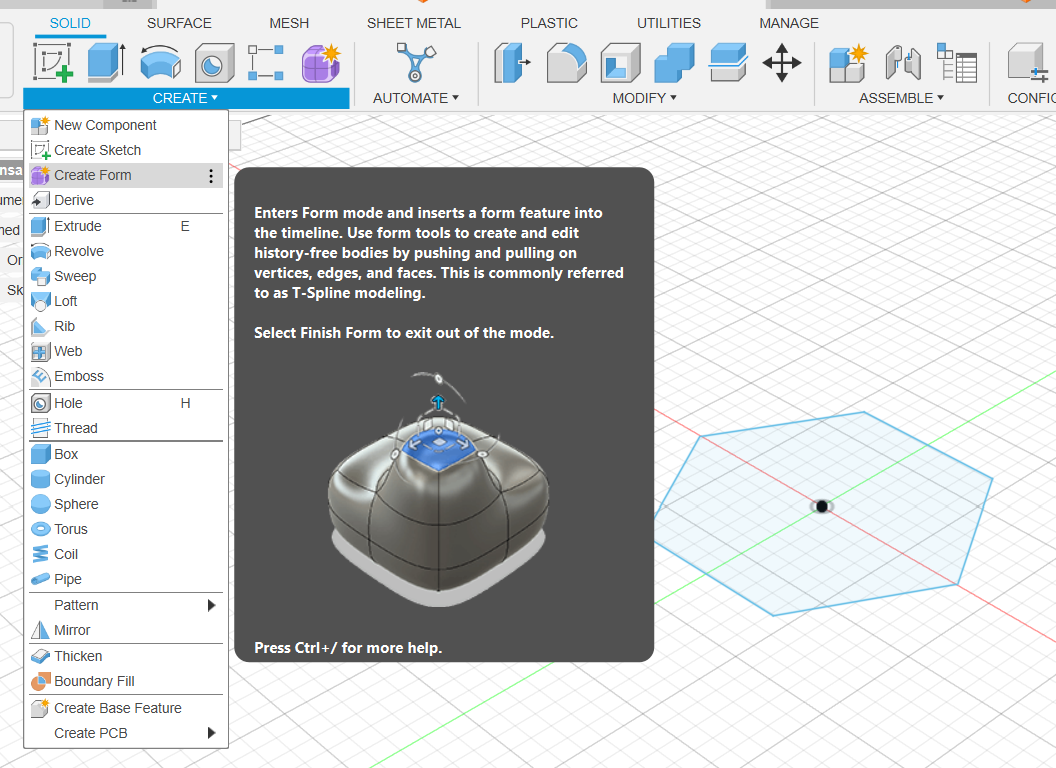This screenshot has height=768, width=1056.
Task: Choose New Component from Create menu
Action: pyautogui.click(x=126, y=125)
